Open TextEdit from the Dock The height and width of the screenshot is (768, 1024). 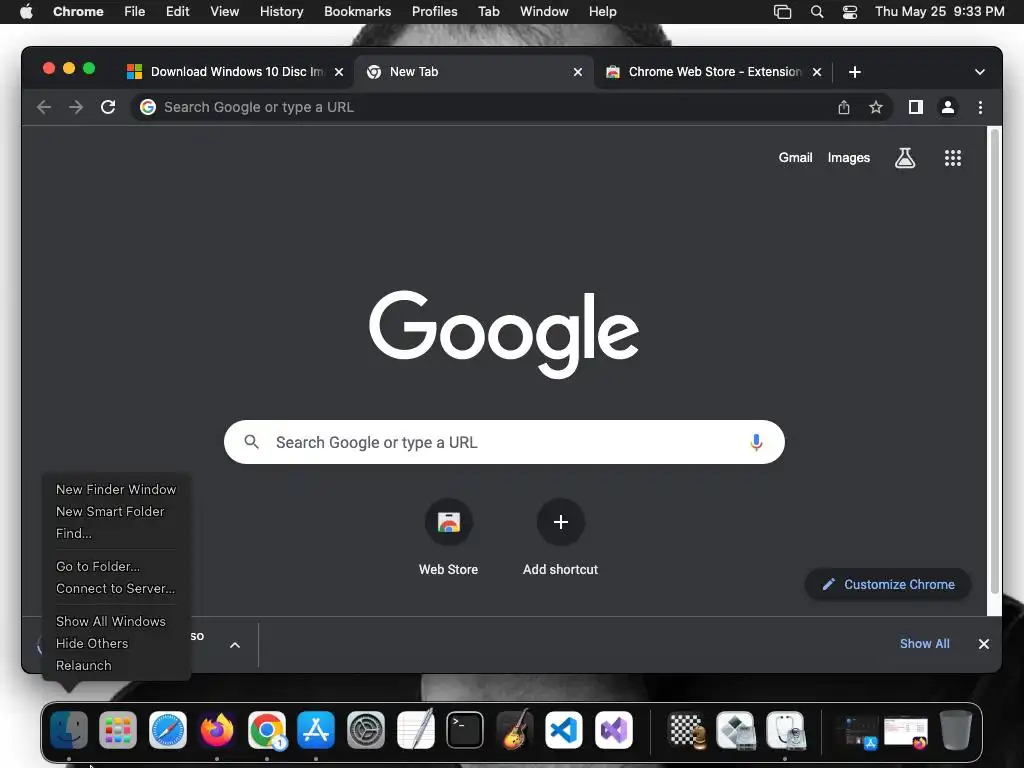(415, 729)
